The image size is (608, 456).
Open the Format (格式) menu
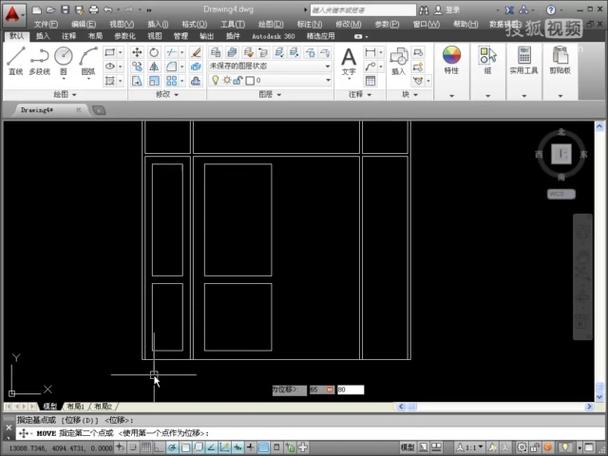tap(194, 24)
